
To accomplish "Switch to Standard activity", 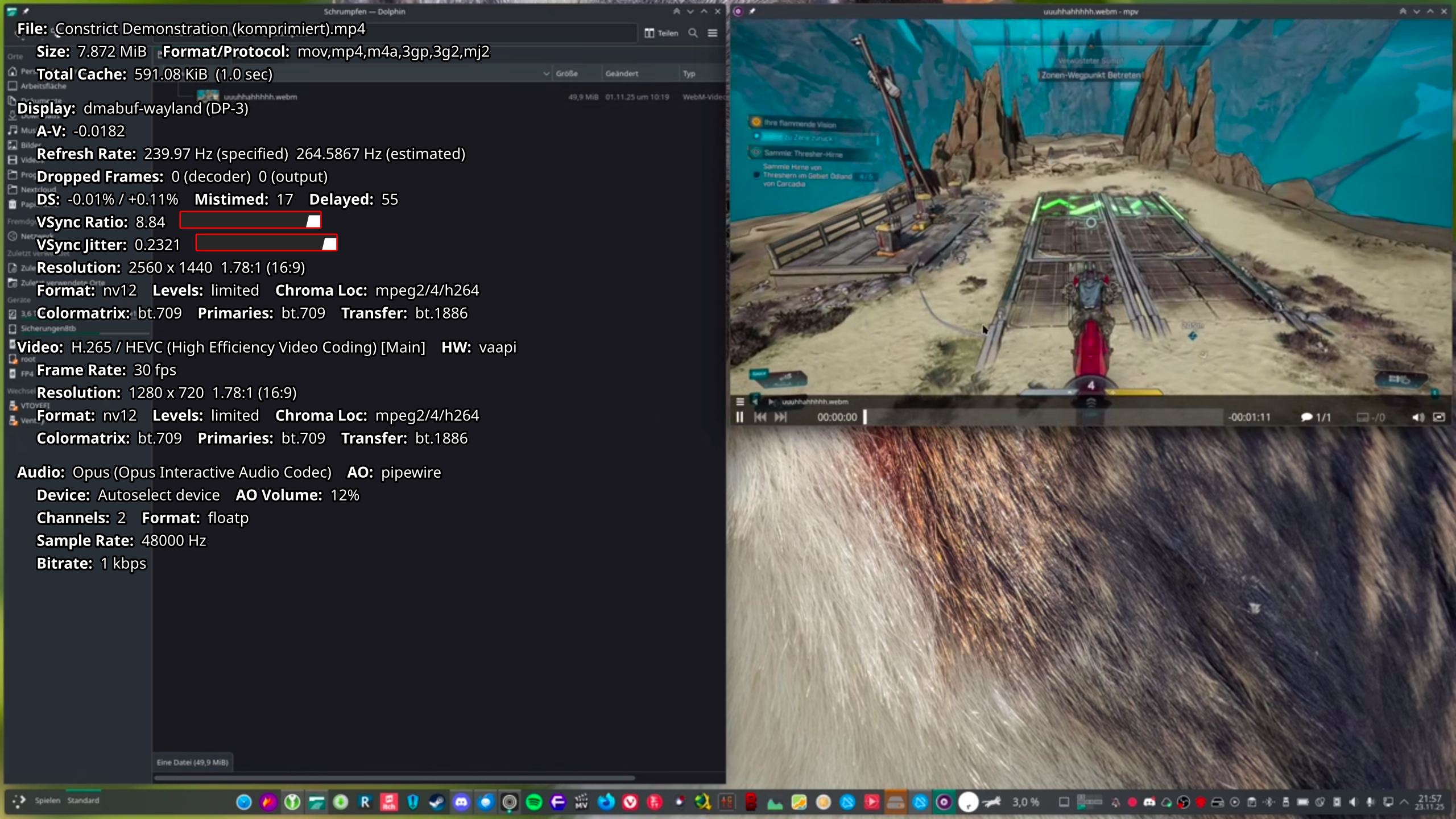I will 83,800.
